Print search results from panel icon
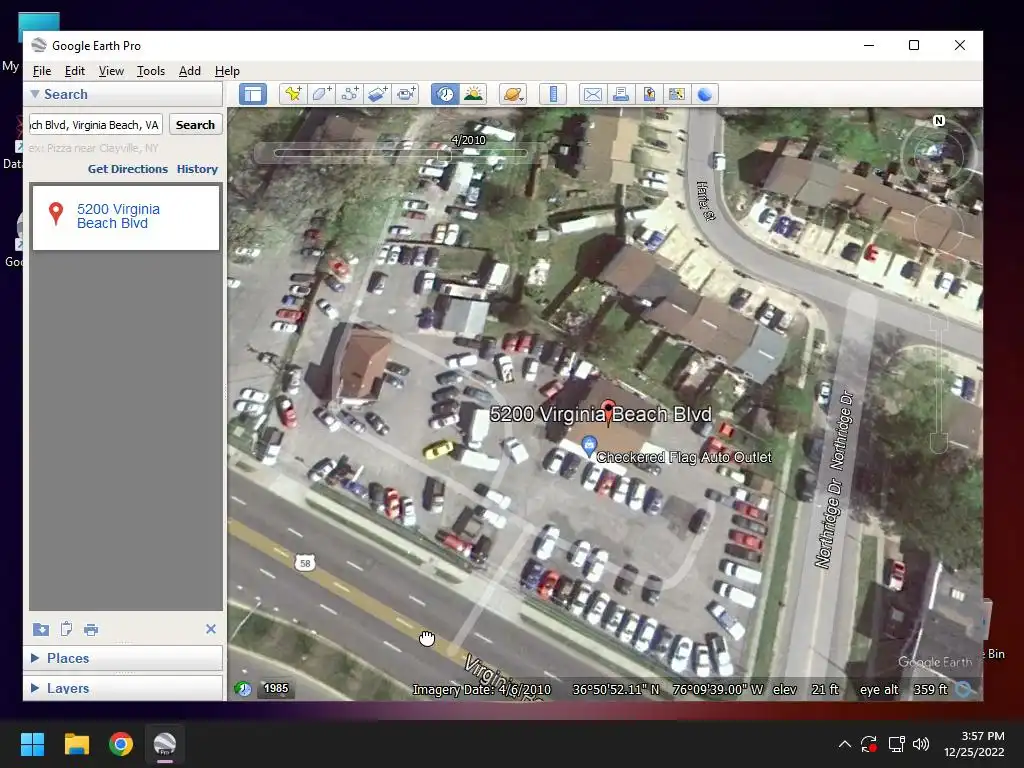Image resolution: width=1024 pixels, height=768 pixels. point(91,630)
